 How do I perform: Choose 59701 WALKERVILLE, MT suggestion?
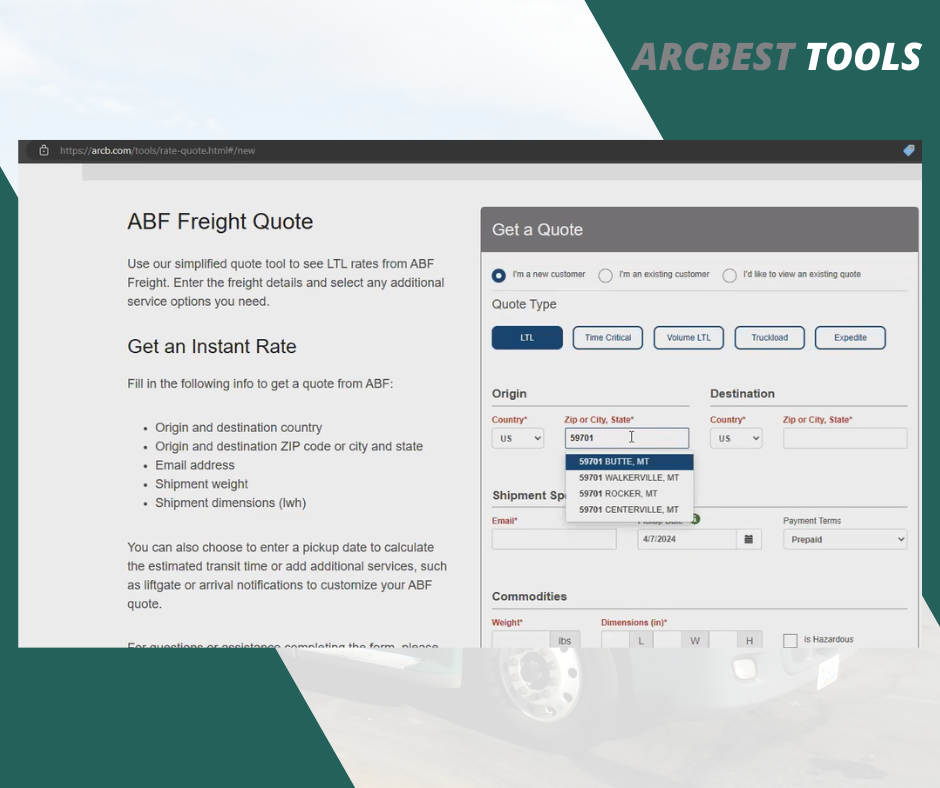coord(629,478)
